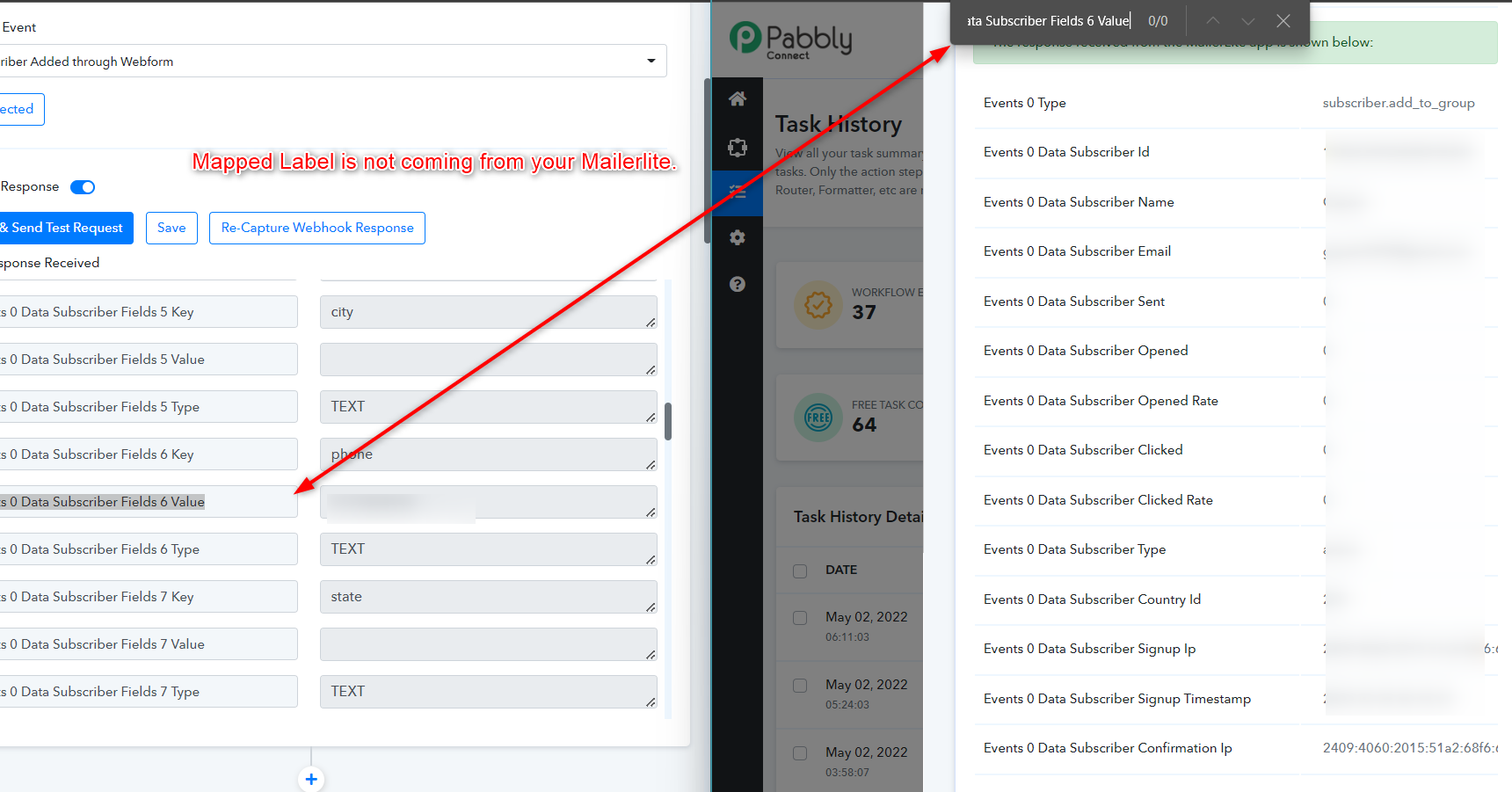Check the May 02, 2022 03:58:07 row checkbox
The height and width of the screenshot is (792, 1512).
[800, 753]
